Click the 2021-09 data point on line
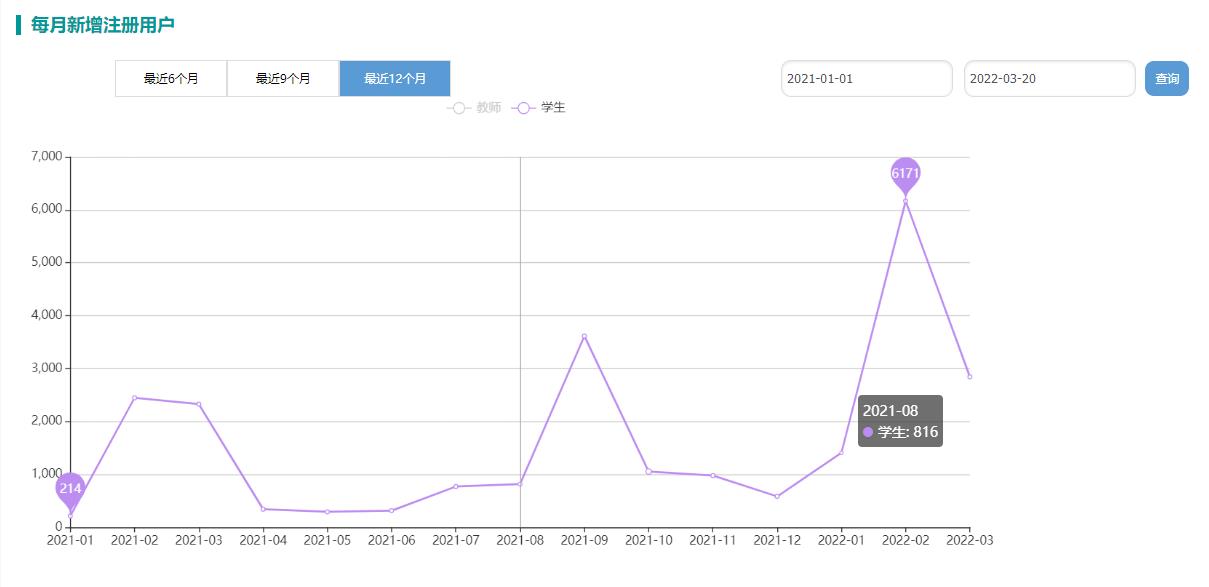 [x=584, y=336]
